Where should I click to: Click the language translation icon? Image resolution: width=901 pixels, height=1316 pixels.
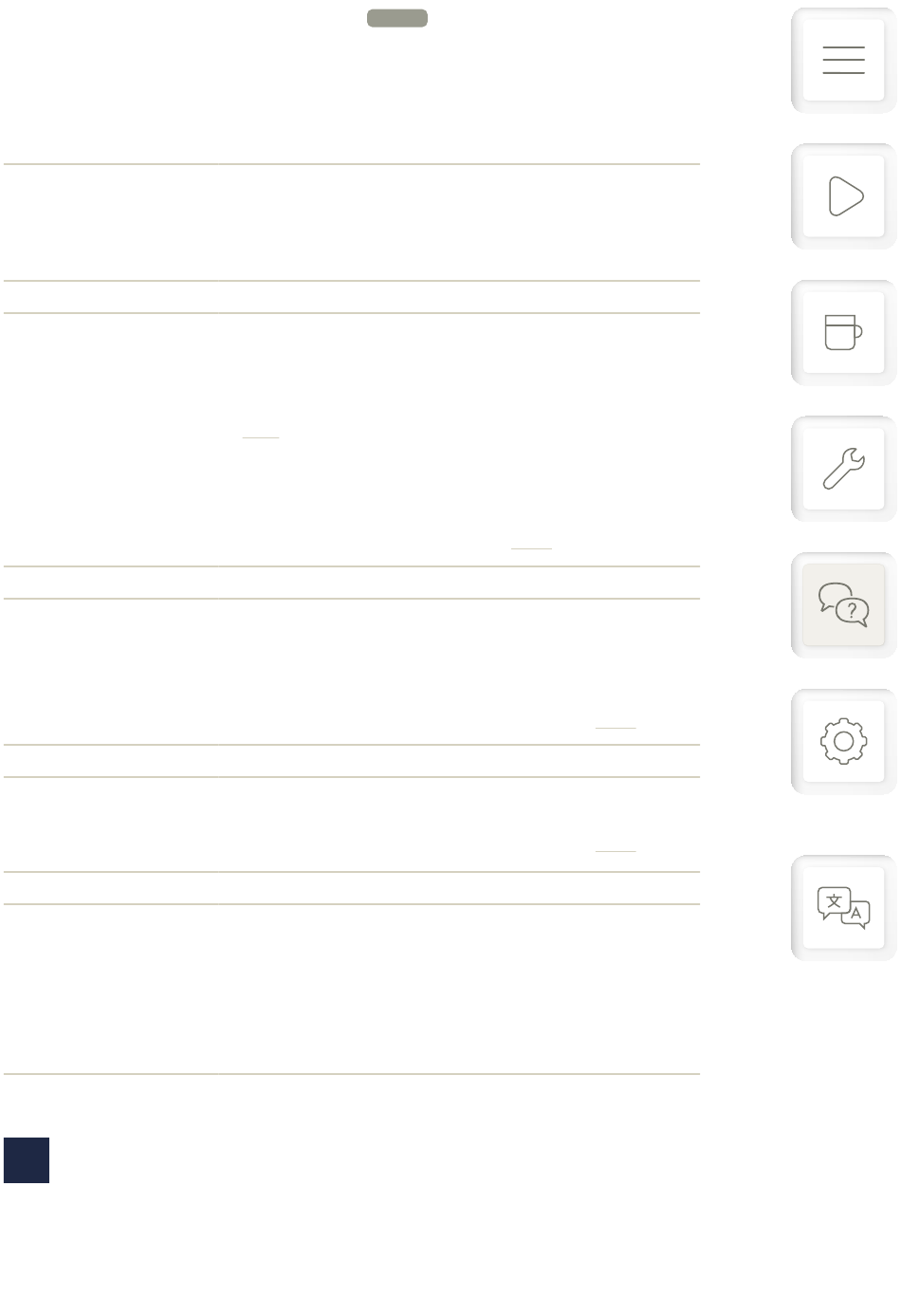click(x=843, y=908)
